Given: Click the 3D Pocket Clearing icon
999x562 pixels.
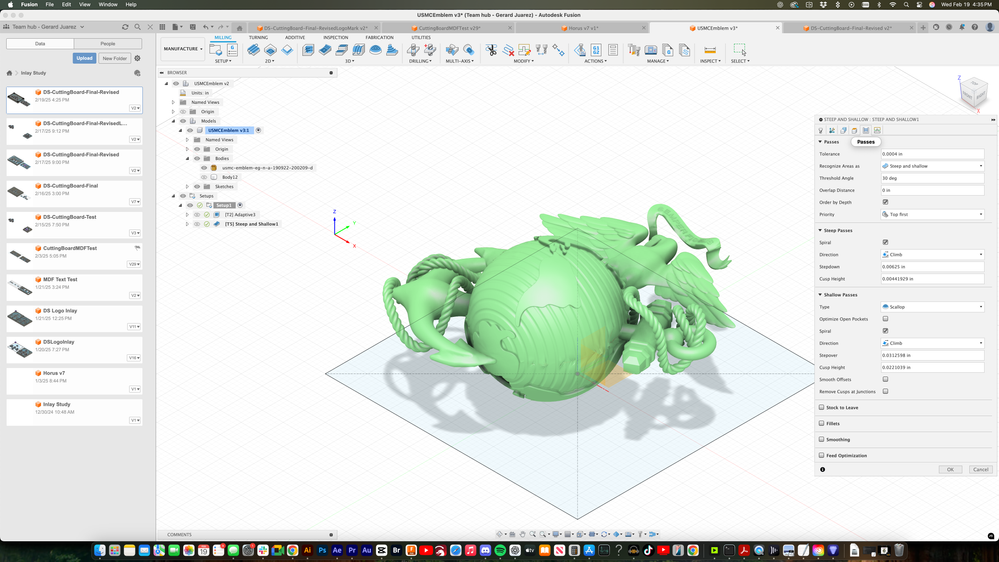Looking at the screenshot, I should coord(325,50).
